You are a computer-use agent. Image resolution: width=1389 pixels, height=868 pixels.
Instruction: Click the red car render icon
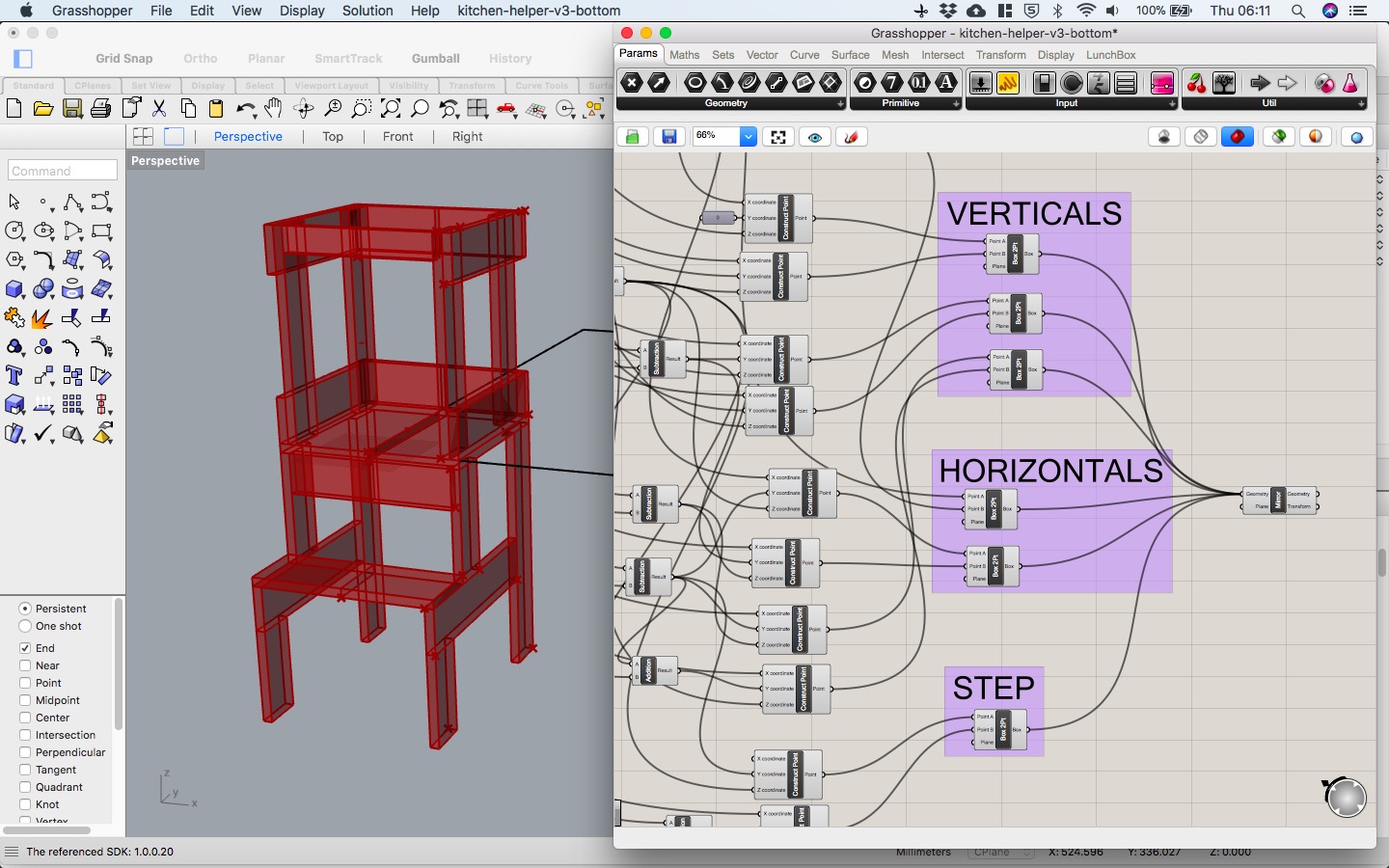point(507,109)
